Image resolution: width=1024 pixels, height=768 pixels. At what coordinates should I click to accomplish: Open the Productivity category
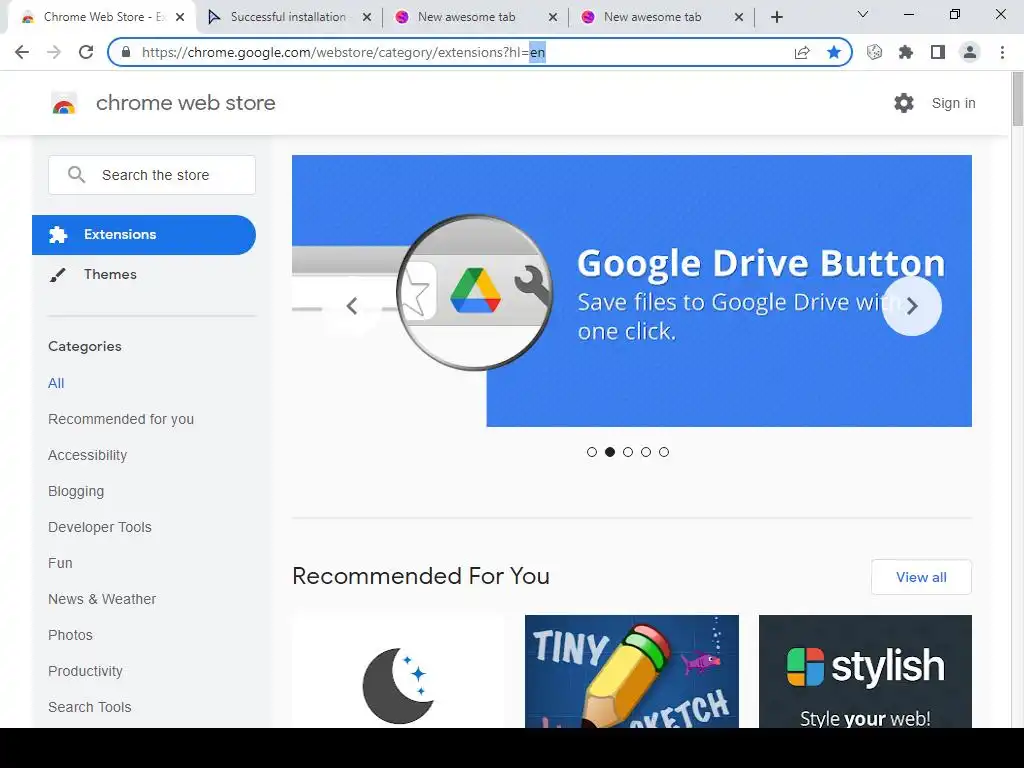point(85,671)
